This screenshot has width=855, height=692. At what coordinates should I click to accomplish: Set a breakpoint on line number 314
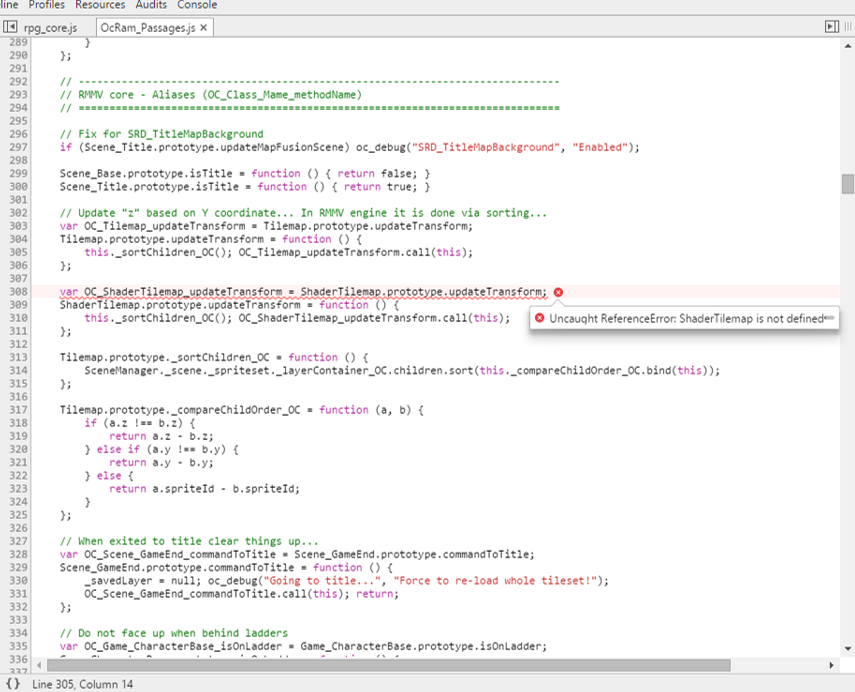[18, 371]
